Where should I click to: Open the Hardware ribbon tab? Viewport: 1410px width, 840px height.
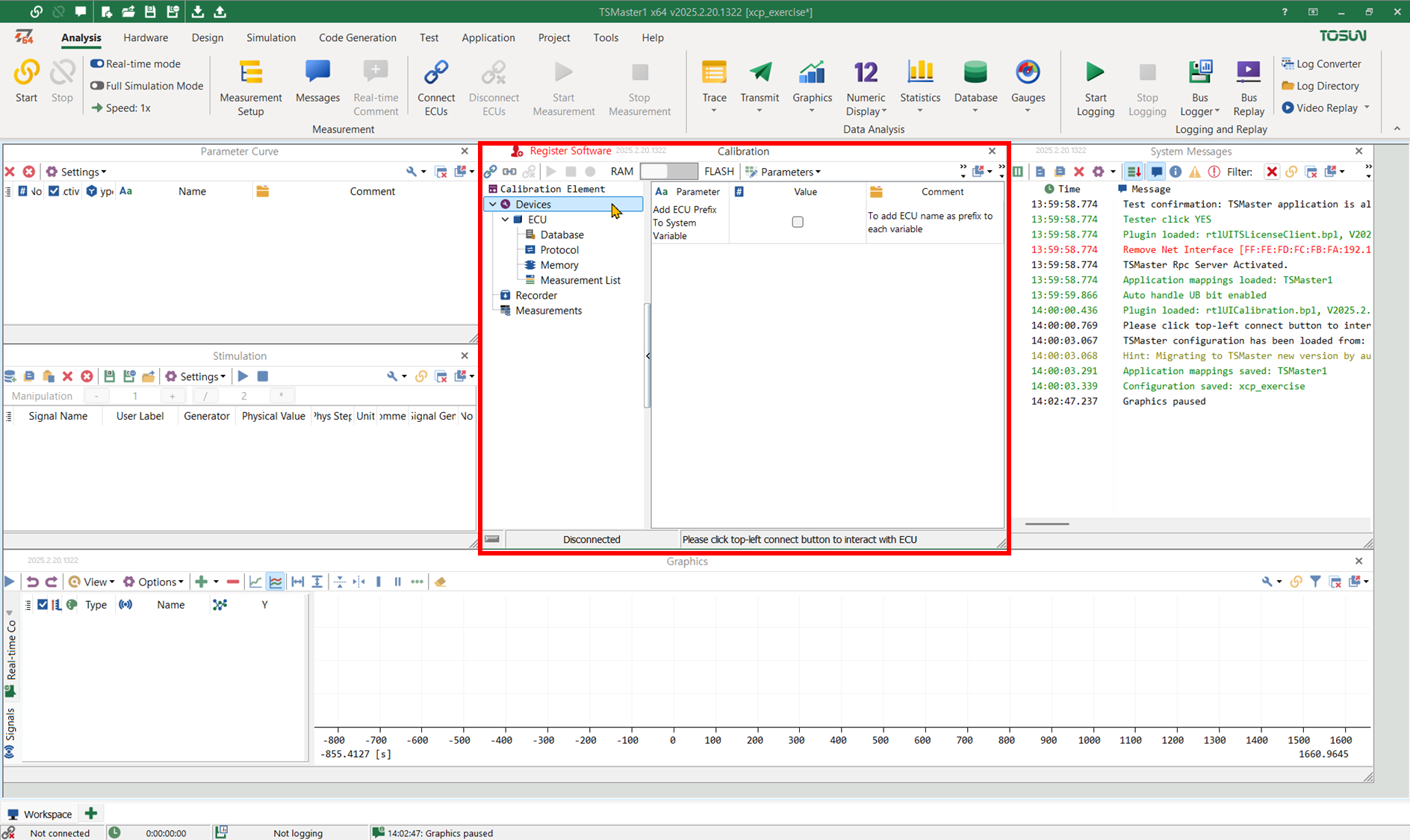(146, 37)
